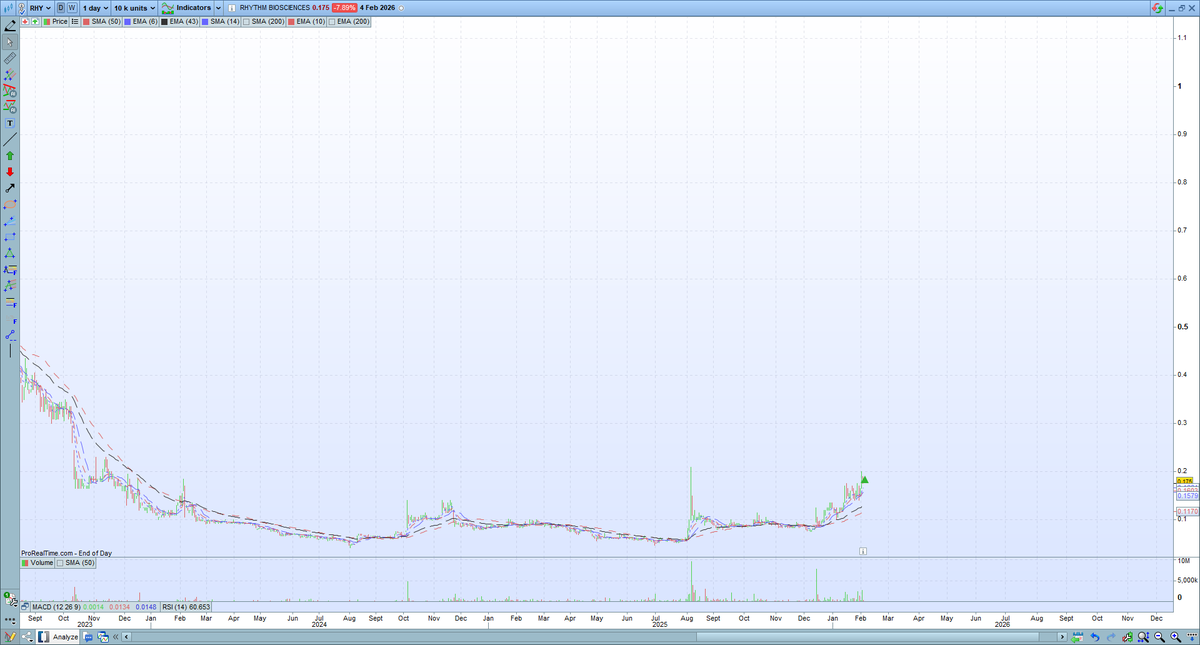Image resolution: width=1200 pixels, height=645 pixels.
Task: Select the diagonal line drawing tool
Action: click(10, 139)
